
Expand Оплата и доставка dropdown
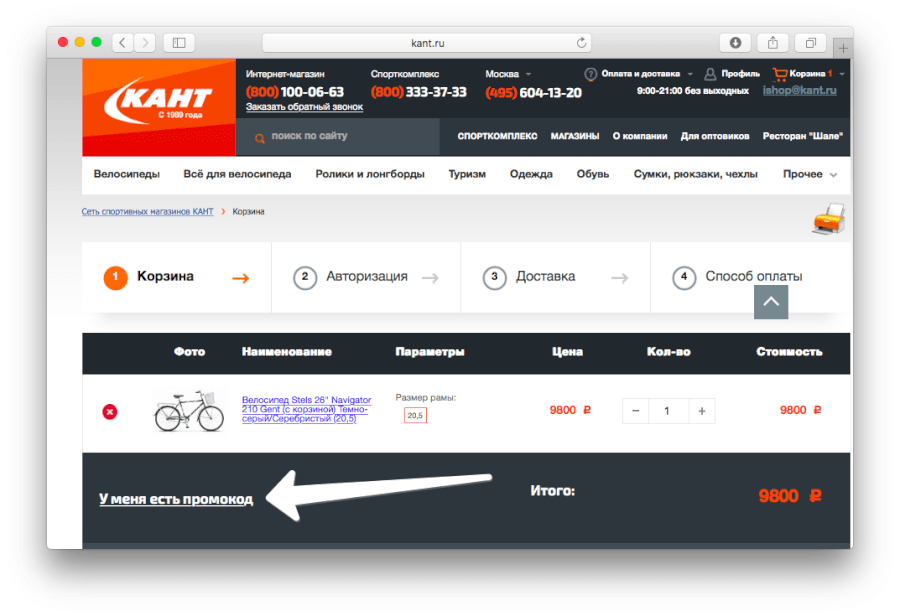[x=689, y=74]
